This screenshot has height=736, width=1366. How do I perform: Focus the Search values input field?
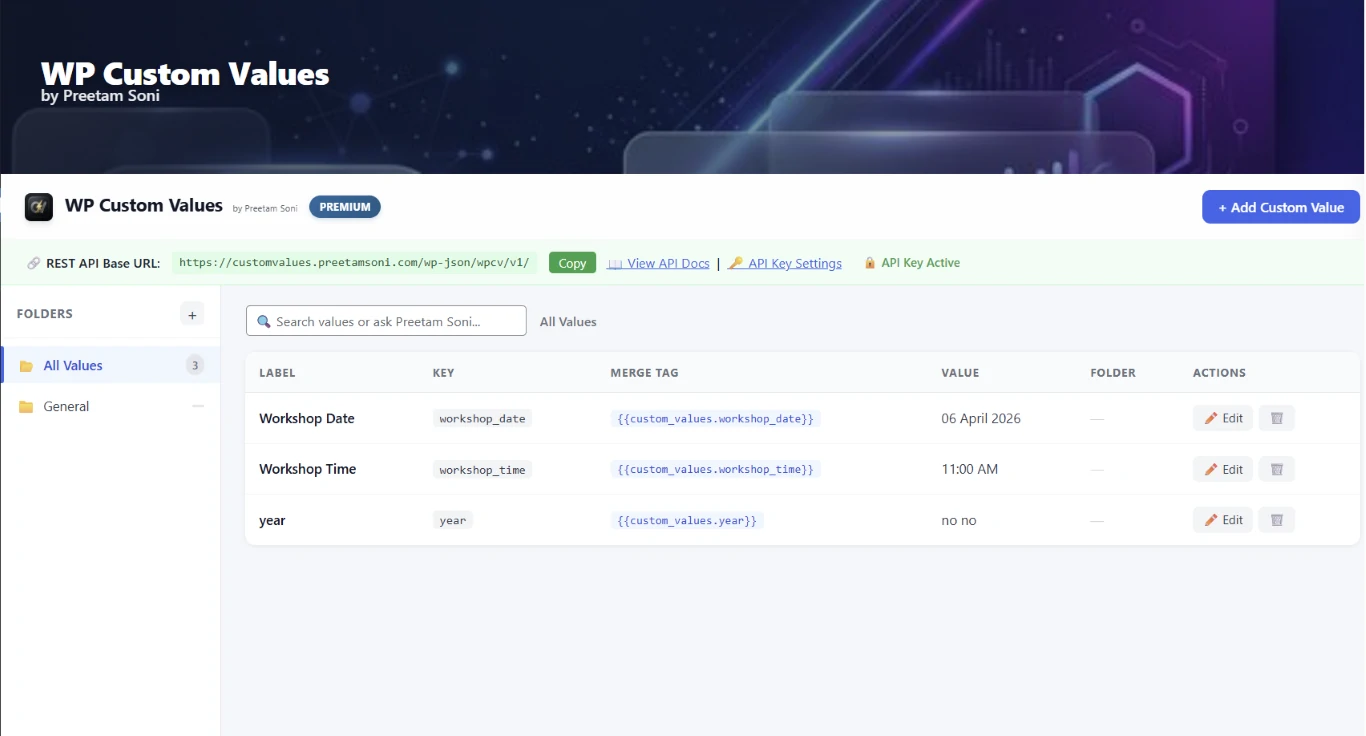[x=386, y=321]
